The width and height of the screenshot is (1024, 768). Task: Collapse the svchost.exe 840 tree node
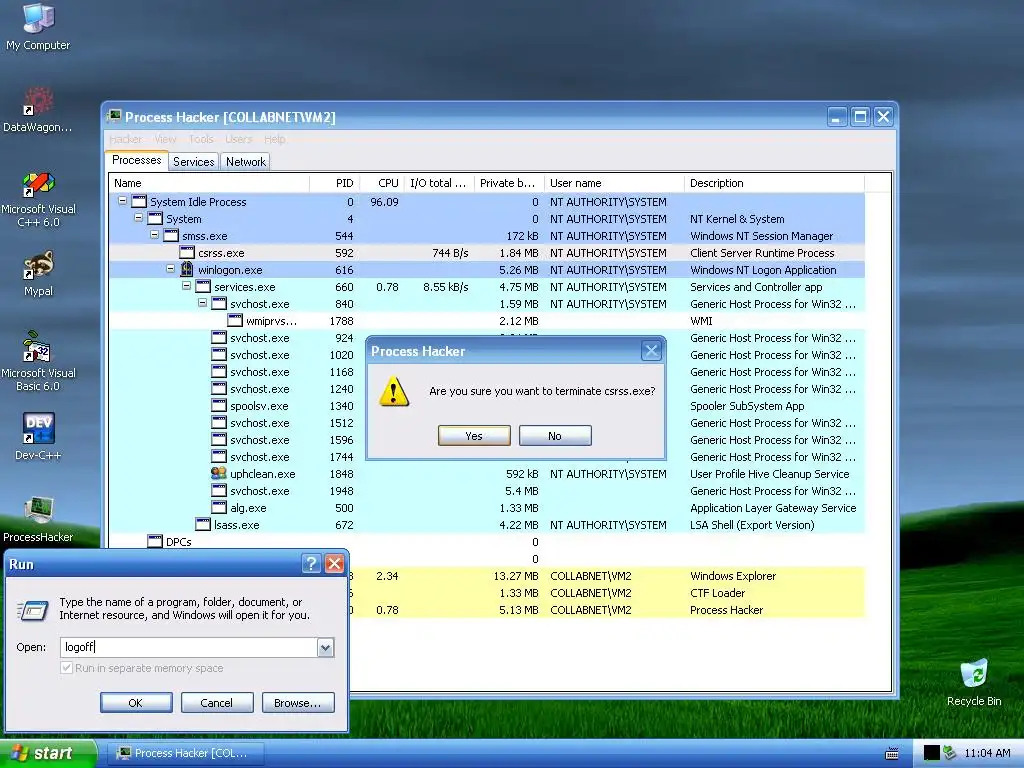[x=202, y=303]
